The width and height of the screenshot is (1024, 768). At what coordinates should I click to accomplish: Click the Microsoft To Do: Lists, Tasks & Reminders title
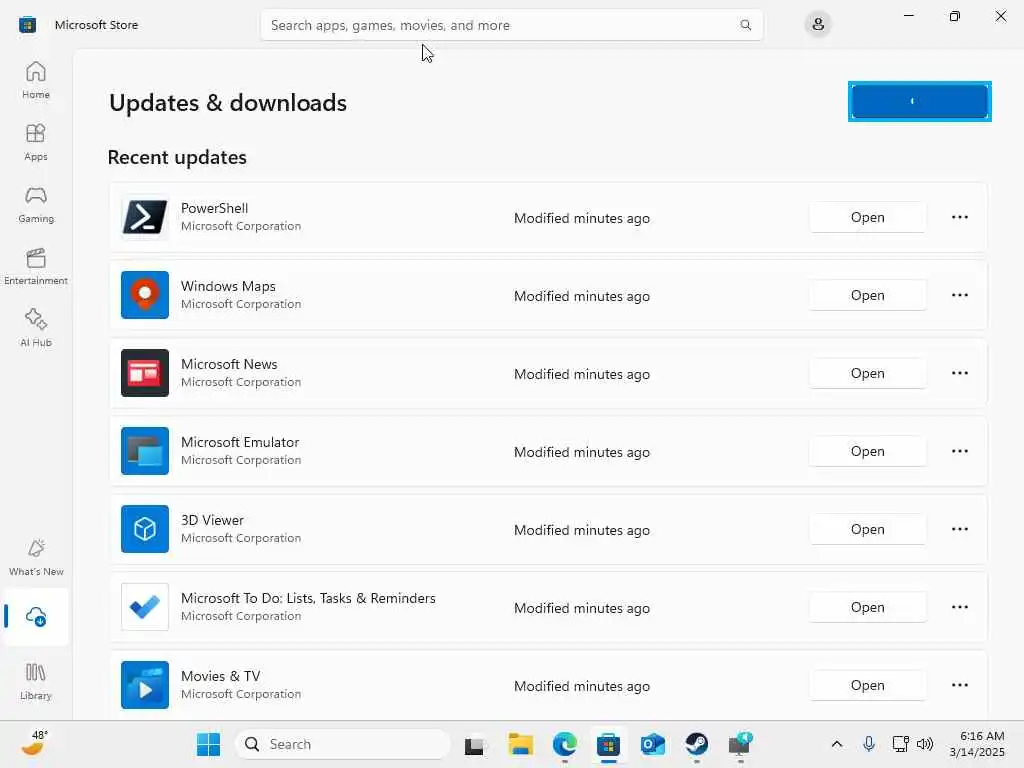[308, 598]
